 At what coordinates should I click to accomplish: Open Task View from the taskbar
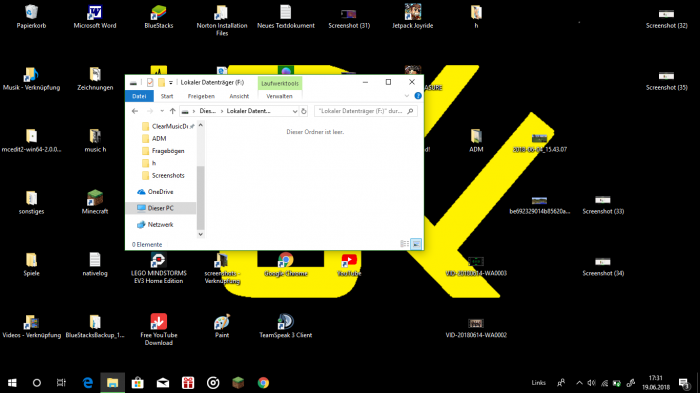pos(61,383)
